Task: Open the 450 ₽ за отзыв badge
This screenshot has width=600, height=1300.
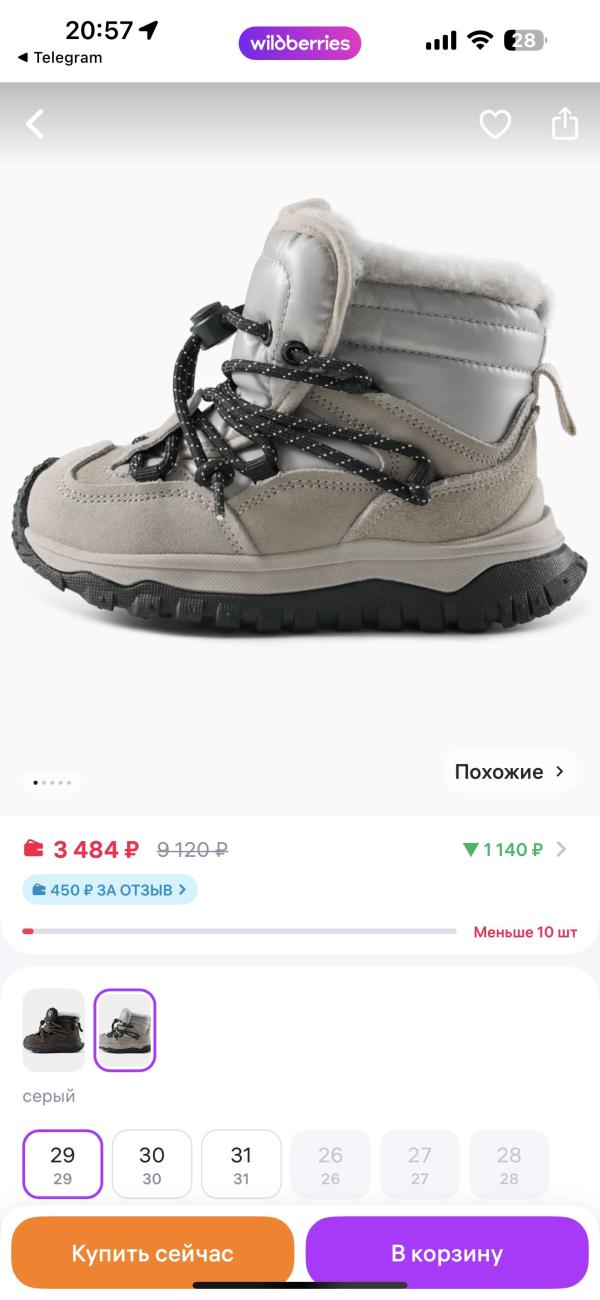Action: (x=110, y=889)
